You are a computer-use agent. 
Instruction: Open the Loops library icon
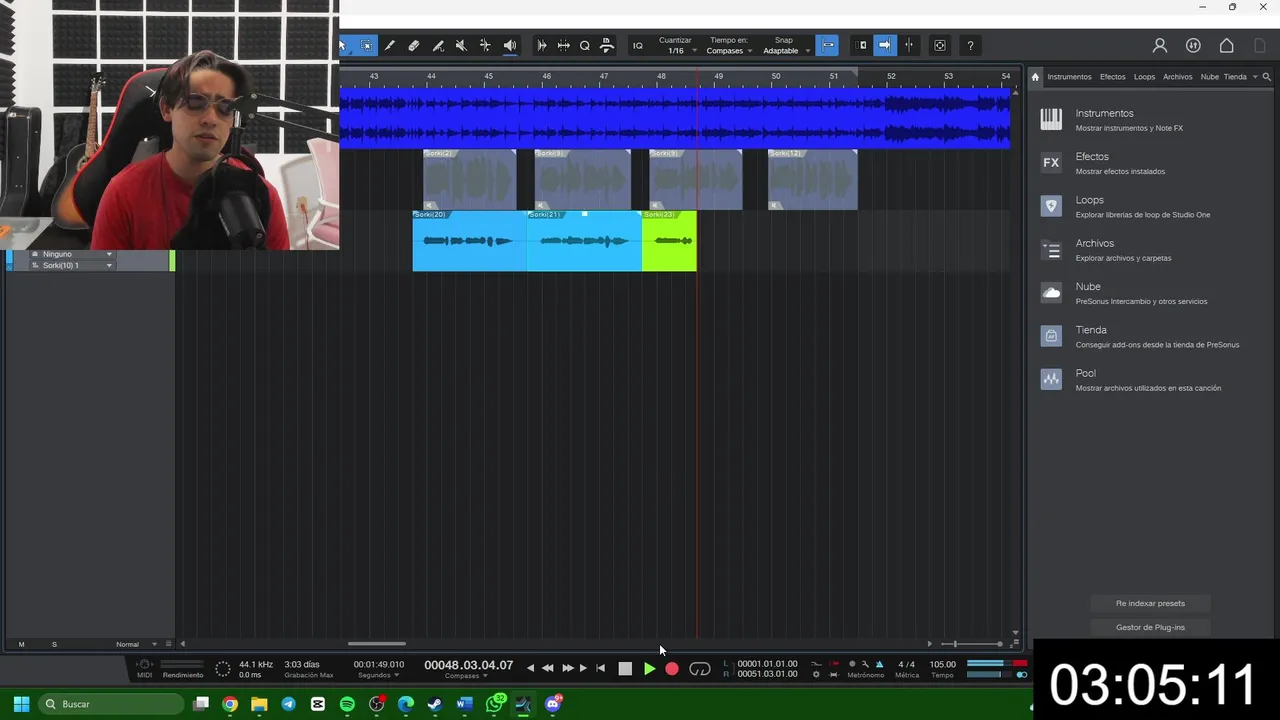(x=1051, y=206)
